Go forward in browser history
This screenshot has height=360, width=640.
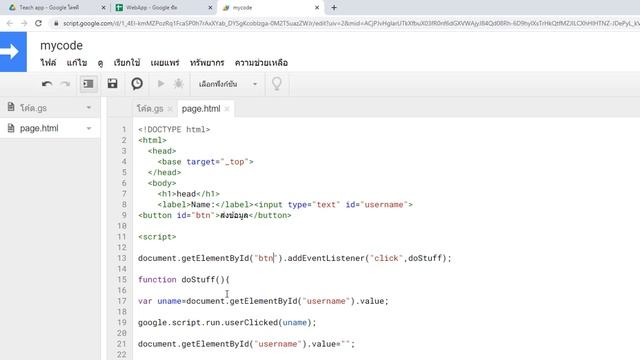click(x=24, y=23)
